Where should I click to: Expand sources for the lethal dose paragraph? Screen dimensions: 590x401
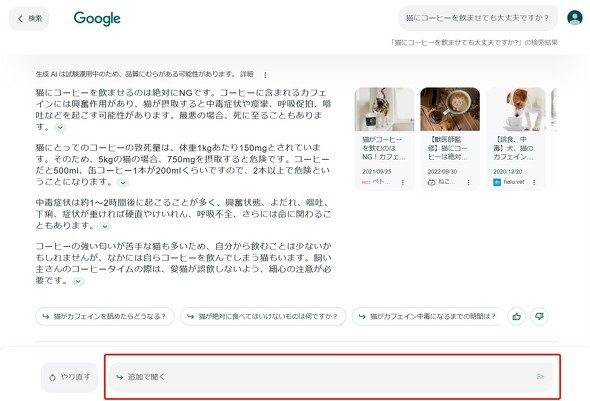[x=123, y=182]
